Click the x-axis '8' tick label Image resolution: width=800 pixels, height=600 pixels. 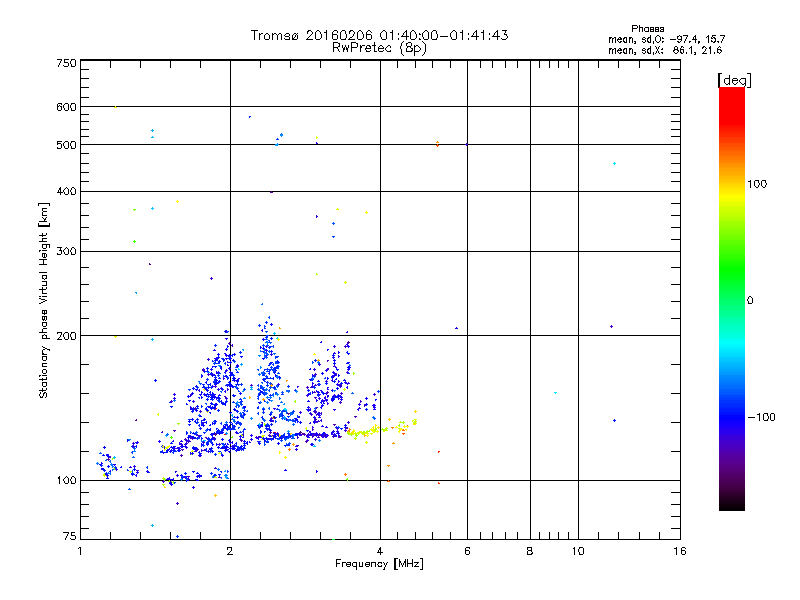(530, 551)
